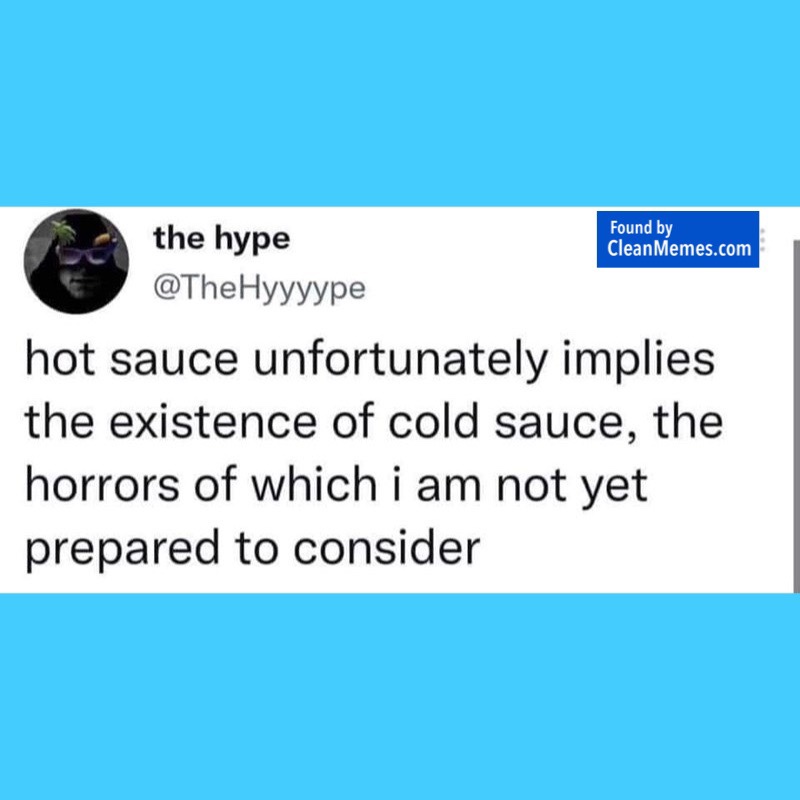The image size is (800, 800).
Task: Click the CleanMemes.com text in the badge
Action: click(x=679, y=248)
